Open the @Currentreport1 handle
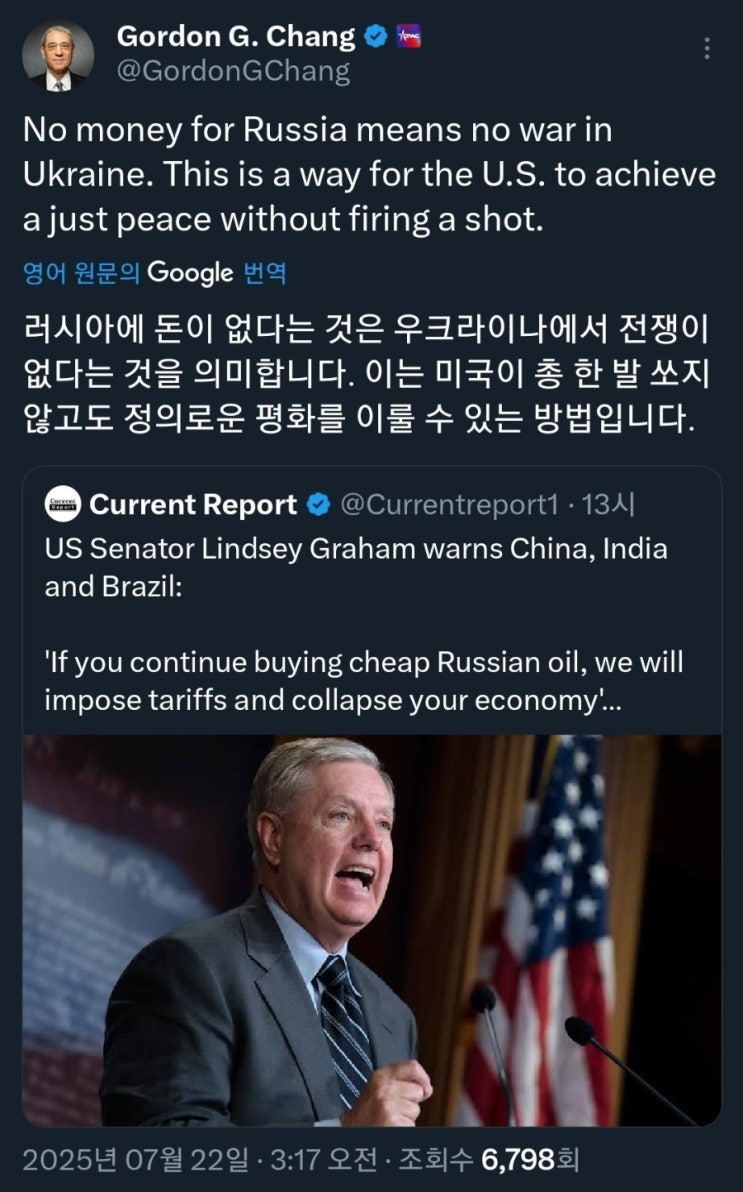The height and width of the screenshot is (1192, 743). tap(449, 505)
